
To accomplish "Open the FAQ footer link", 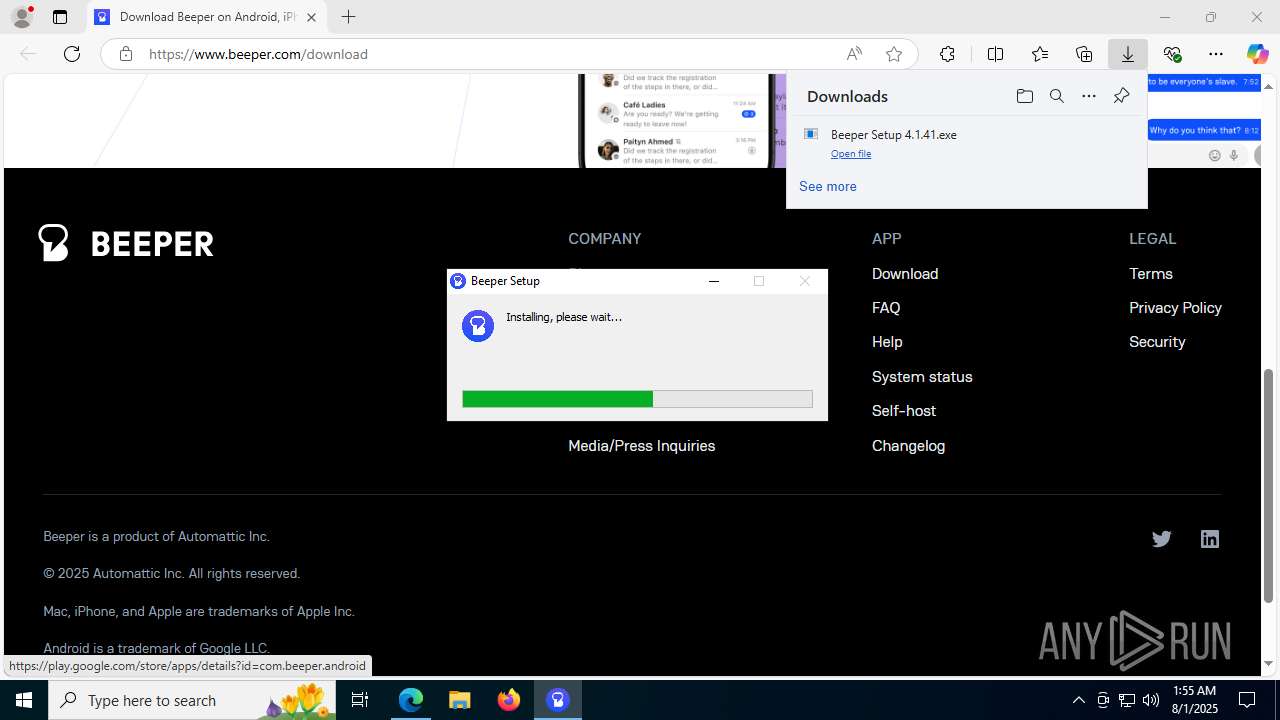I will [886, 308].
